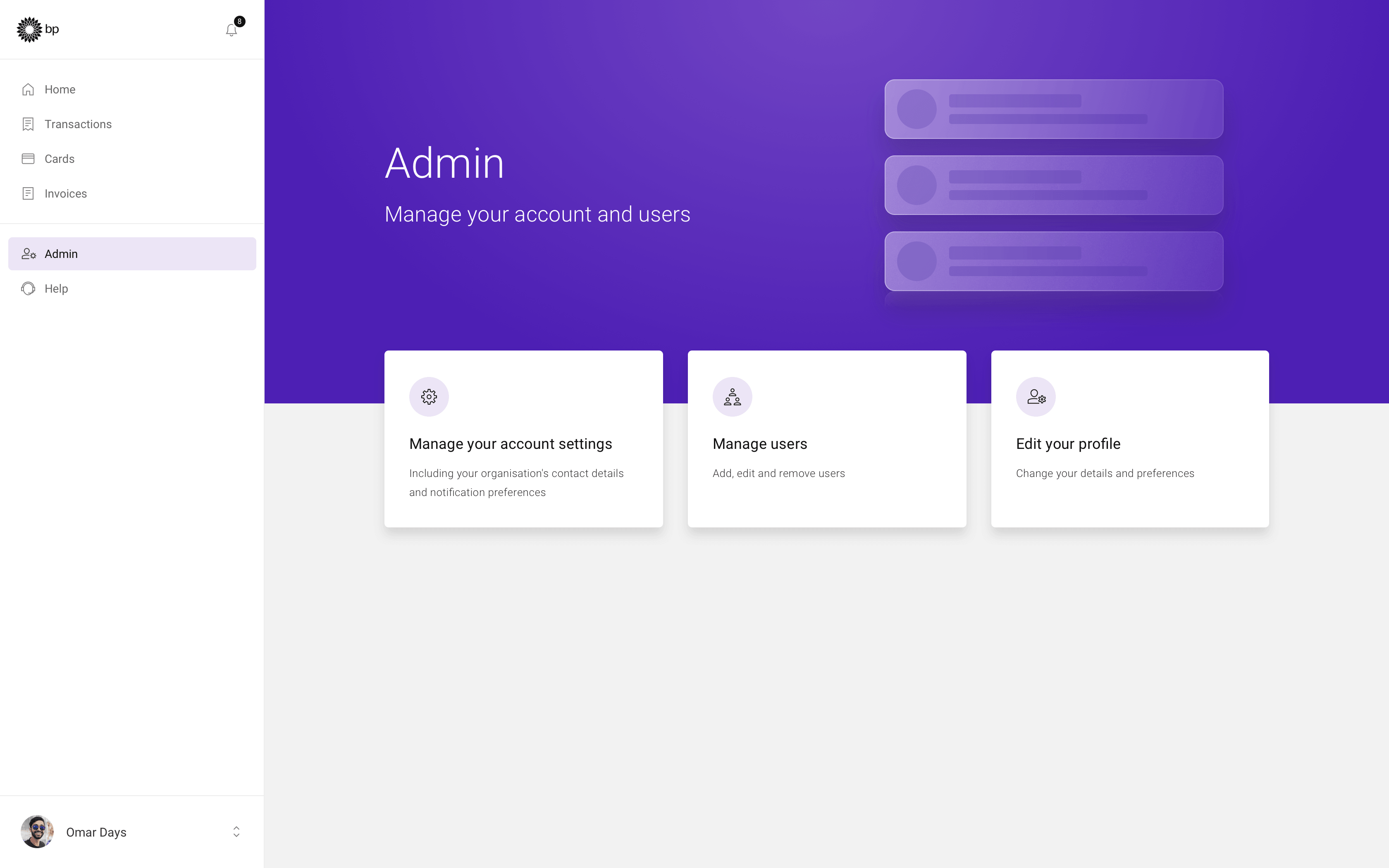Go to Home in the sidebar
This screenshot has width=1389, height=868.
[132, 90]
